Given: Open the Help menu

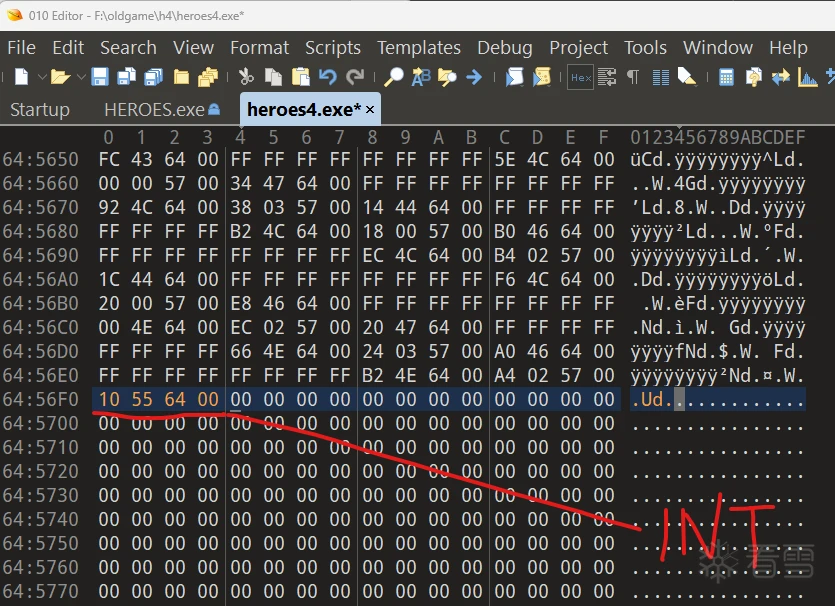Looking at the screenshot, I should pos(788,48).
